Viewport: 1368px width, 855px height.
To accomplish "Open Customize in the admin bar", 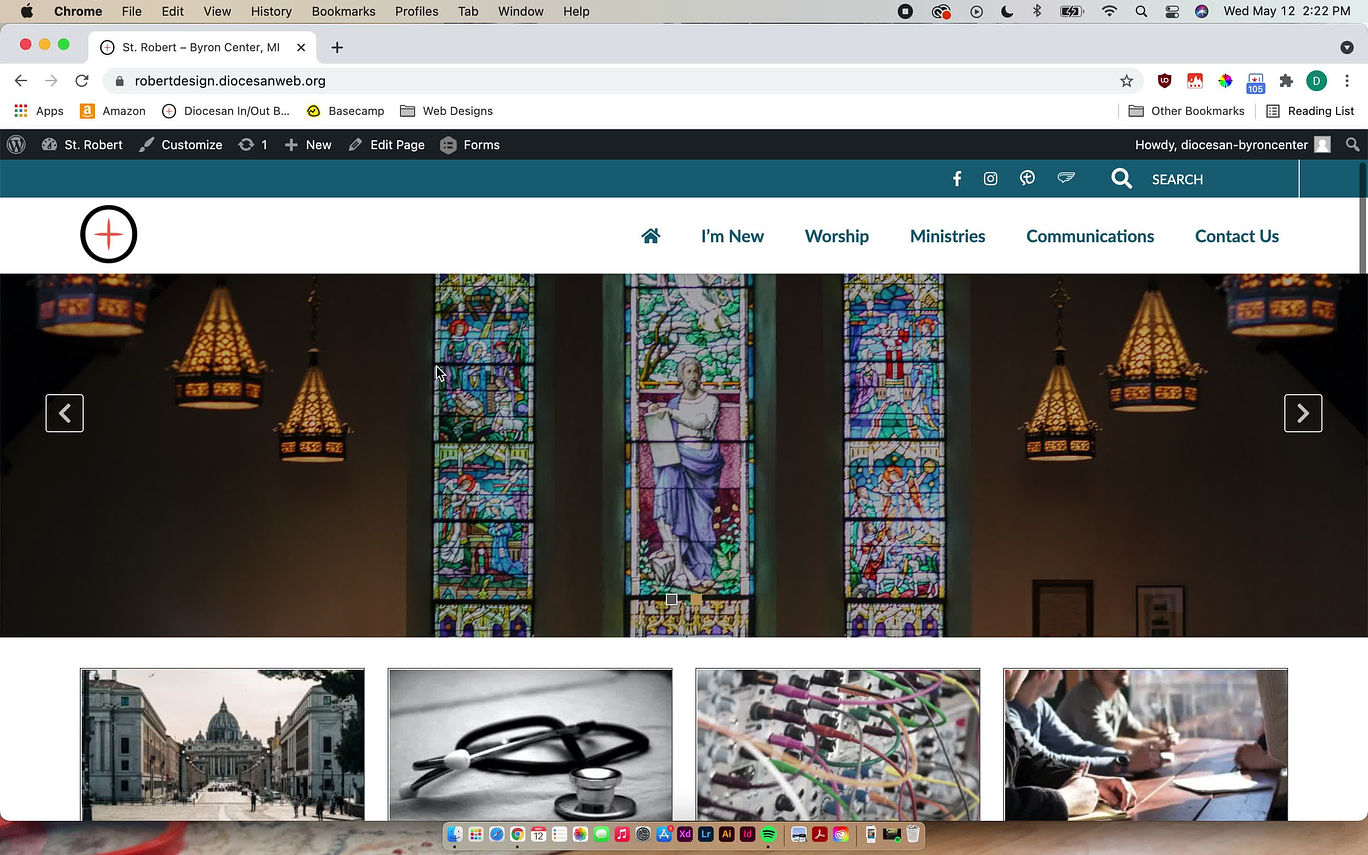I will 181,145.
